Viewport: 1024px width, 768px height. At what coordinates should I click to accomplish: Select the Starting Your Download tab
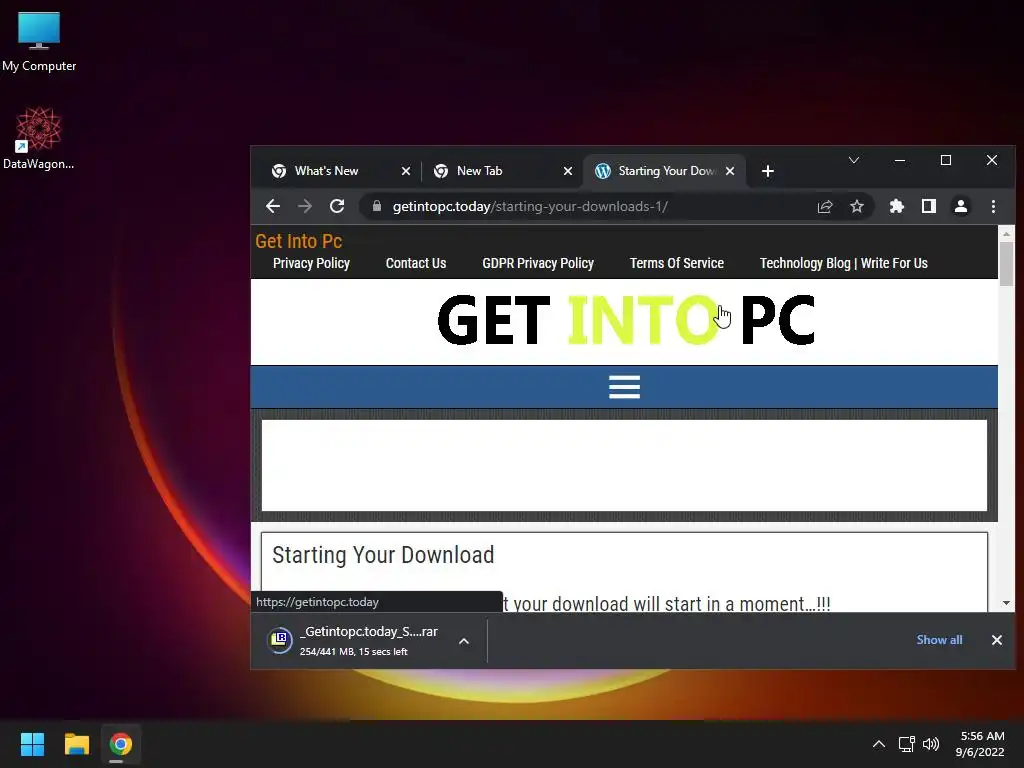pyautogui.click(x=665, y=171)
